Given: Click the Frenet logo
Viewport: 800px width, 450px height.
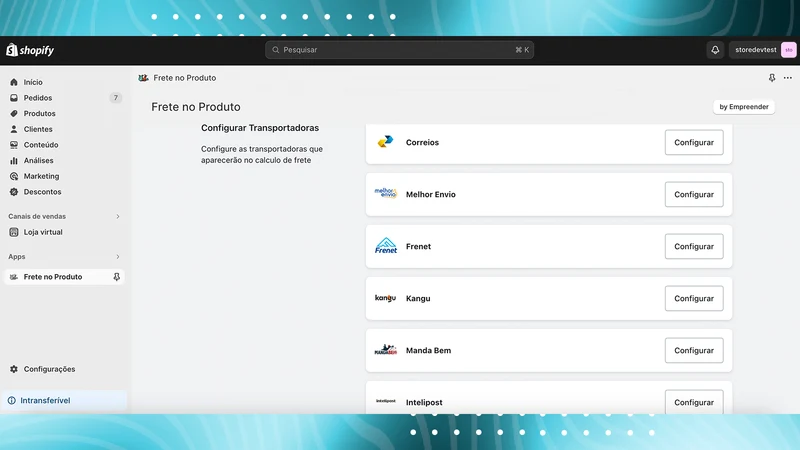Looking at the screenshot, I should tap(386, 245).
